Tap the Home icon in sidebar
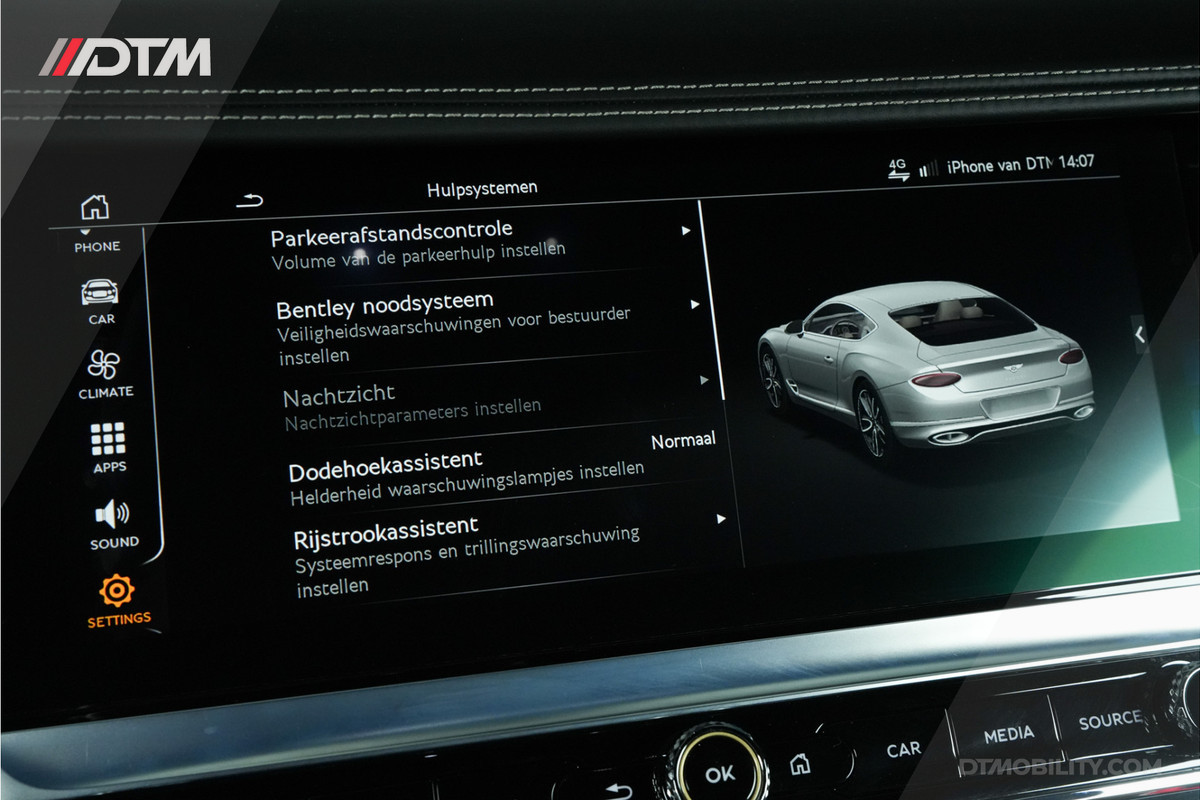 pos(95,207)
